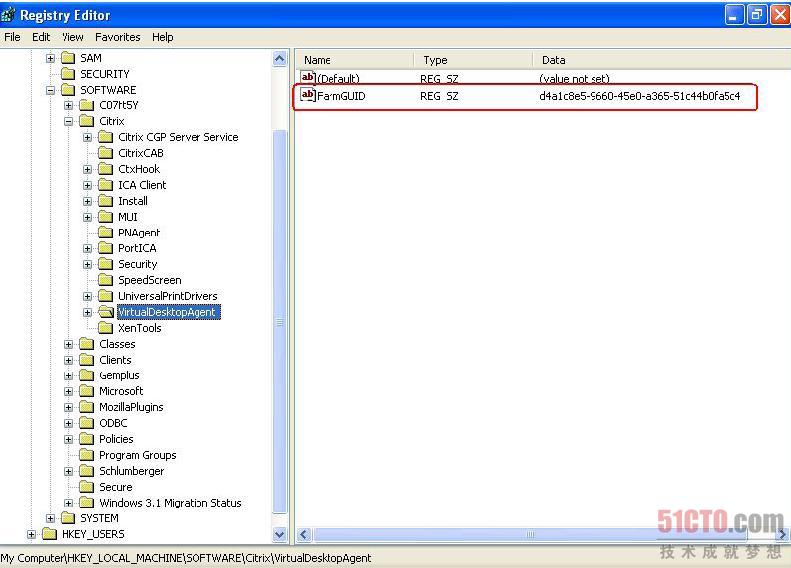Click the Gemplus folder icon

pos(87,375)
